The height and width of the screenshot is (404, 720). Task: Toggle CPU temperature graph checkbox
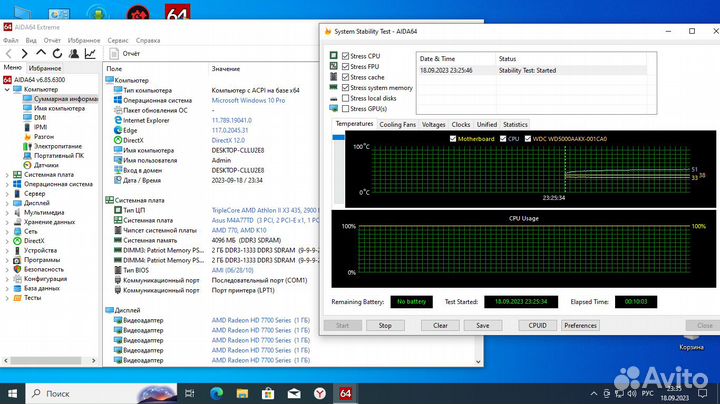503,139
